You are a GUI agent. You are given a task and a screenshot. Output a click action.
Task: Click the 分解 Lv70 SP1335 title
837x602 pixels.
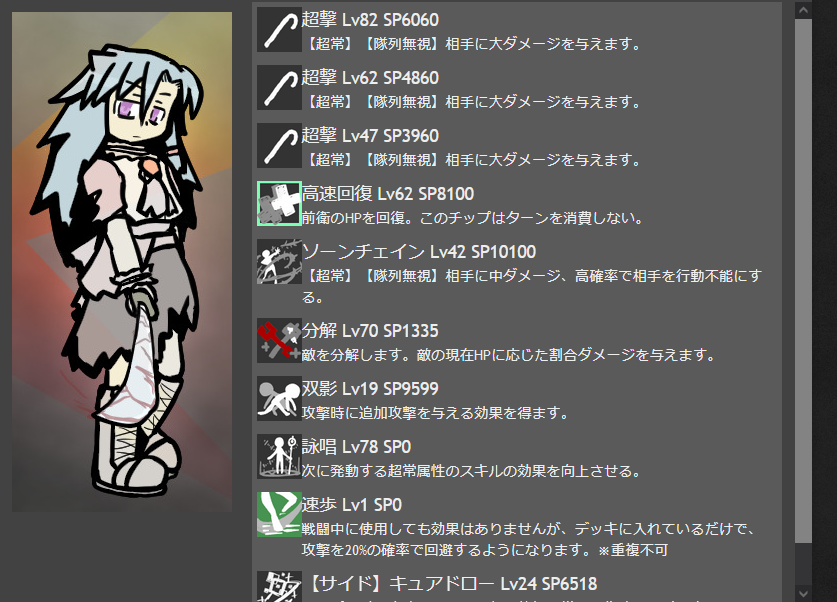pos(370,331)
